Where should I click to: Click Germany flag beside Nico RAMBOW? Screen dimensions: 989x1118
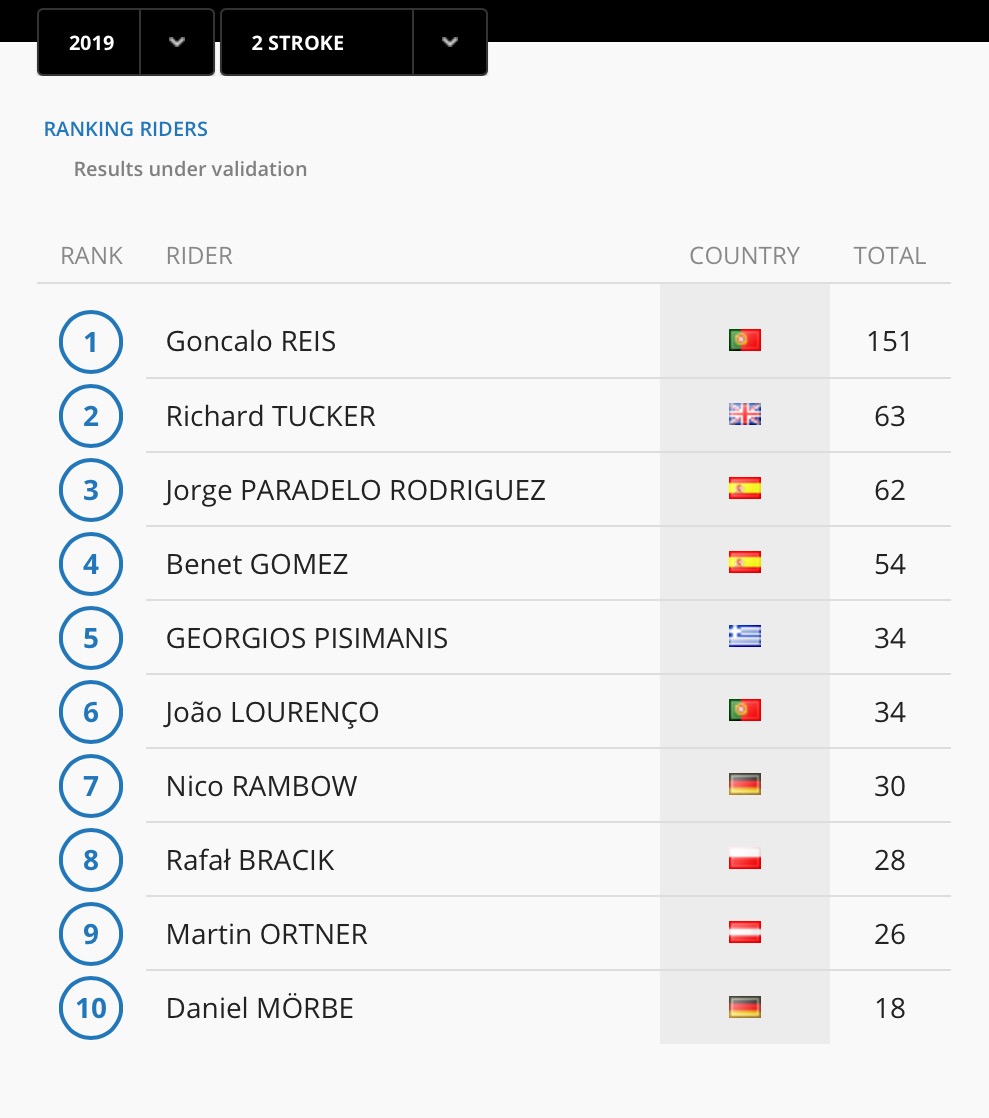pyautogui.click(x=744, y=785)
